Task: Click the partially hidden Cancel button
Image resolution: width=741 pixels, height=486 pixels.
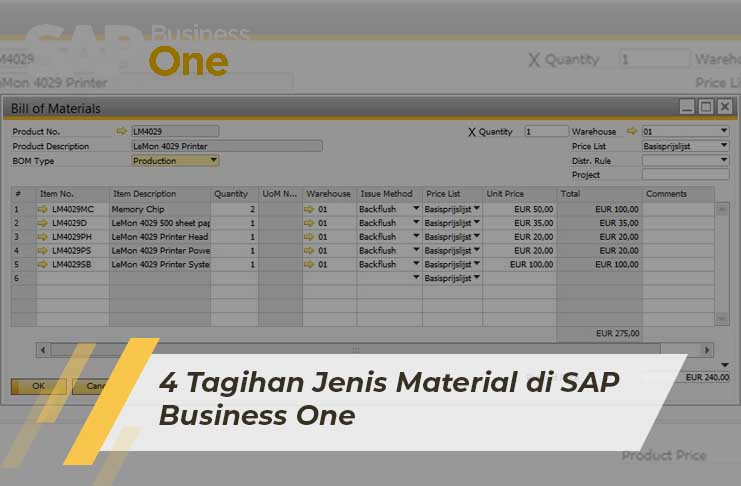Action: click(x=92, y=386)
